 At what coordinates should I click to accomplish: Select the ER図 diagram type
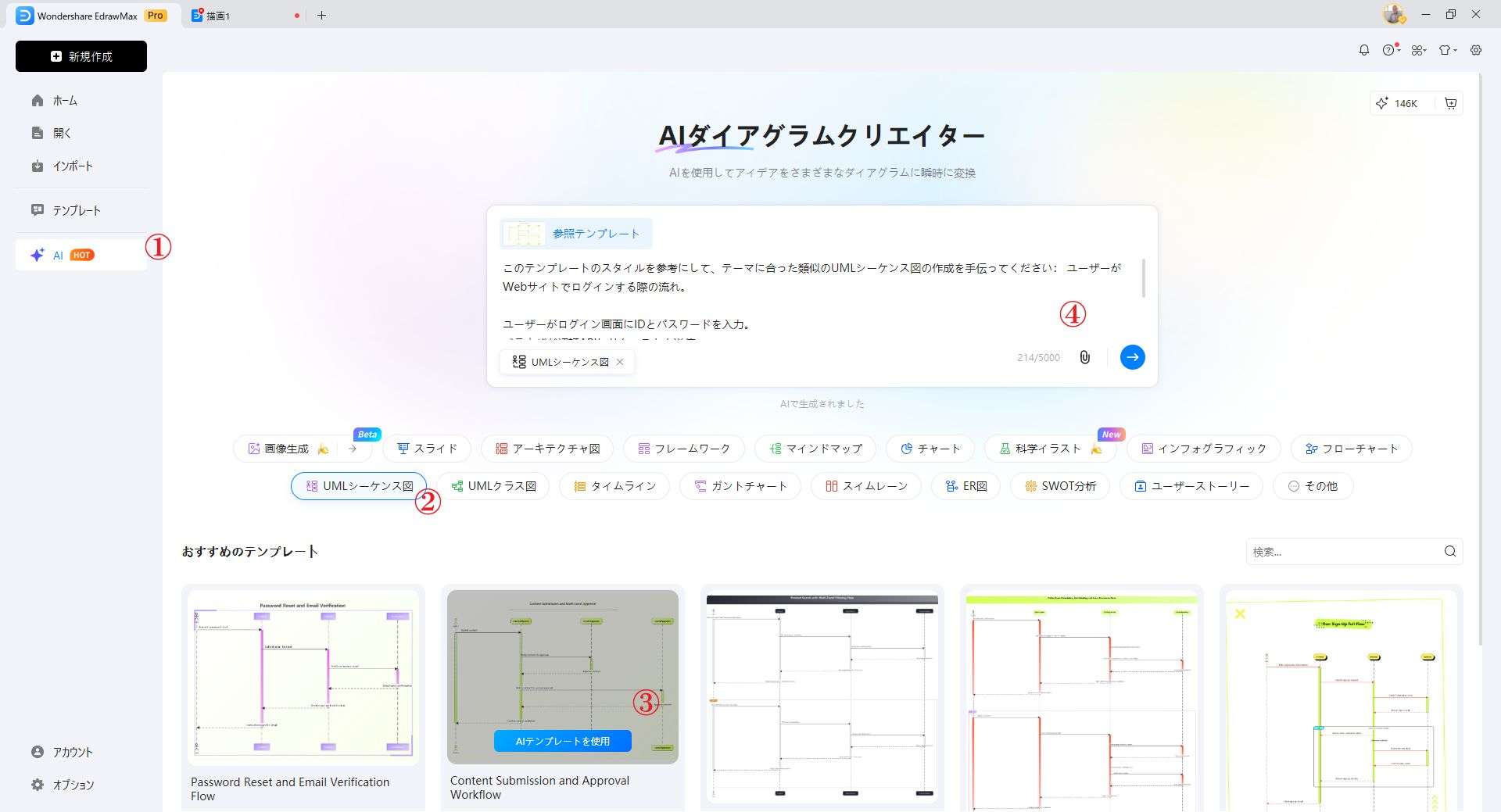pos(965,485)
